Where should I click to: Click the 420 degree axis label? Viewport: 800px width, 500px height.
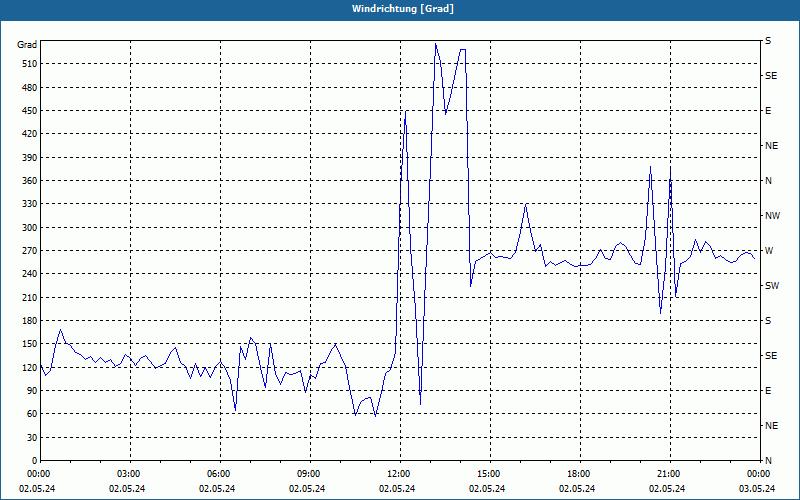30,134
